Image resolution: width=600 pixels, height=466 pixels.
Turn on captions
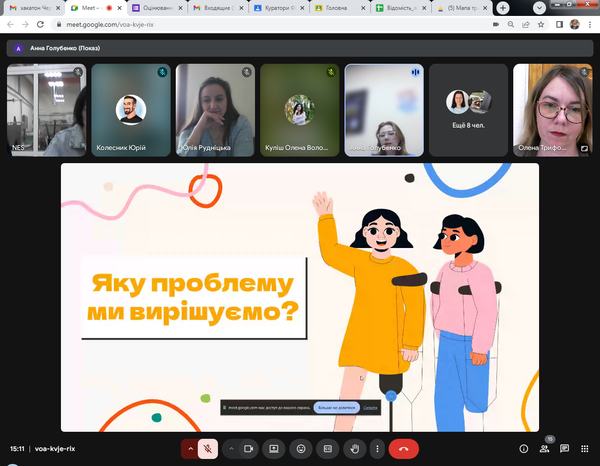click(327, 449)
